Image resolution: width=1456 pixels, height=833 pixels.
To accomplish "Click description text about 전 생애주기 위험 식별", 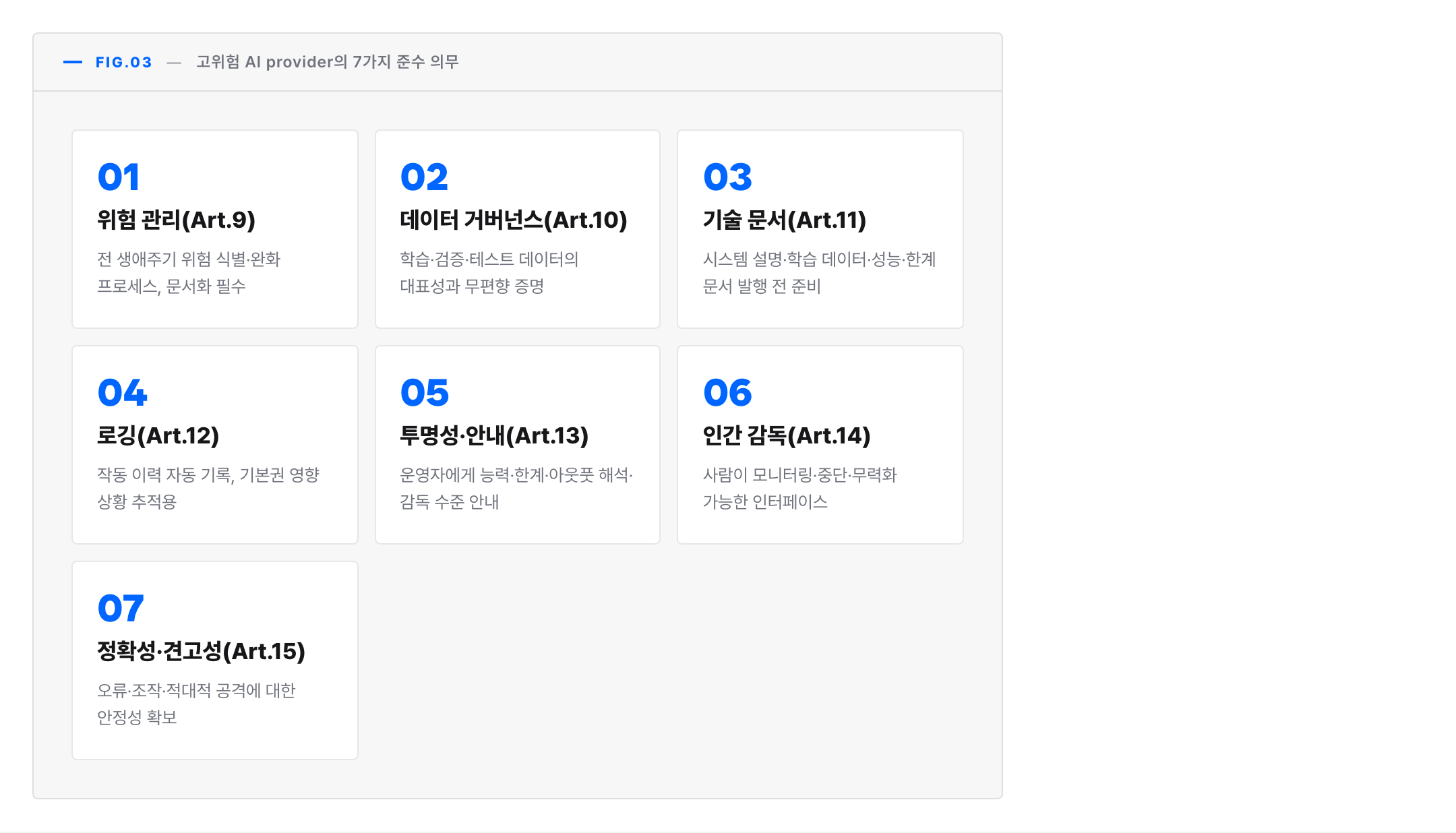I will pyautogui.click(x=189, y=273).
